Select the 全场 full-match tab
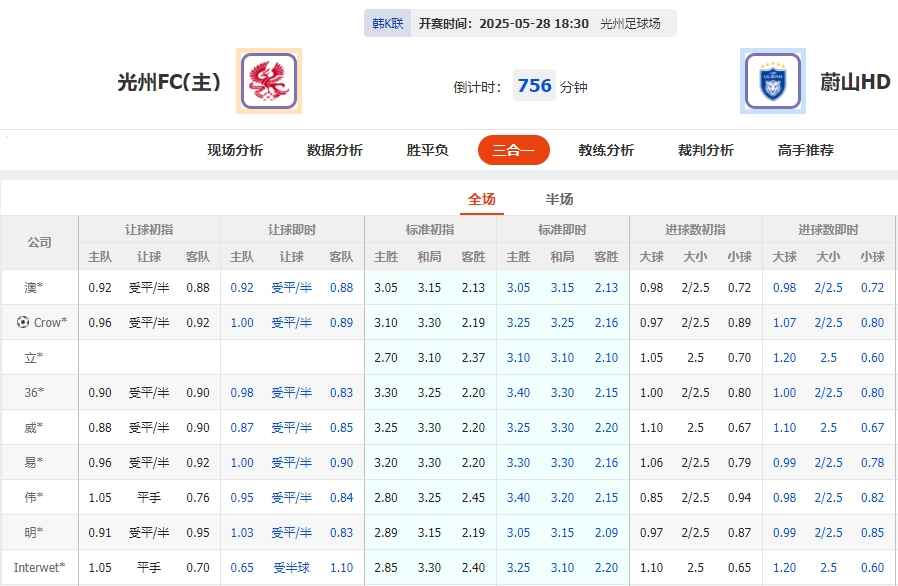Image resolution: width=898 pixels, height=586 pixels. [482, 199]
